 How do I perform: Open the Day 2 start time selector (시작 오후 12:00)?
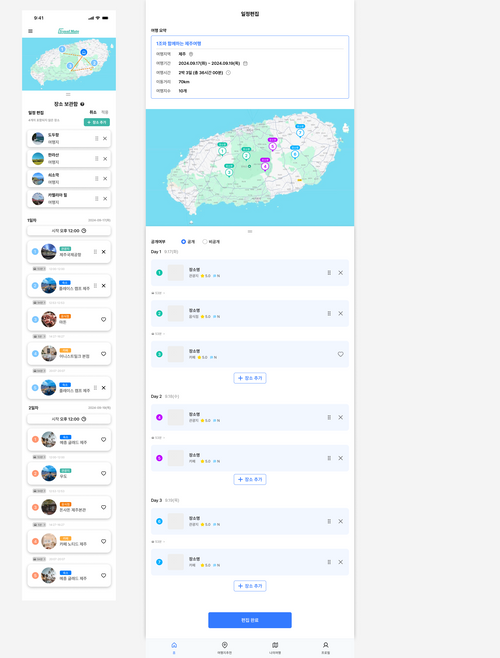coord(69,419)
